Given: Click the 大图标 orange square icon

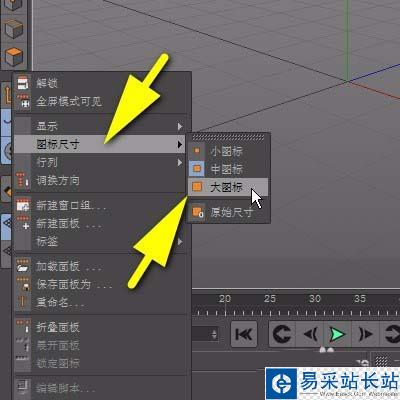Looking at the screenshot, I should click(197, 187).
